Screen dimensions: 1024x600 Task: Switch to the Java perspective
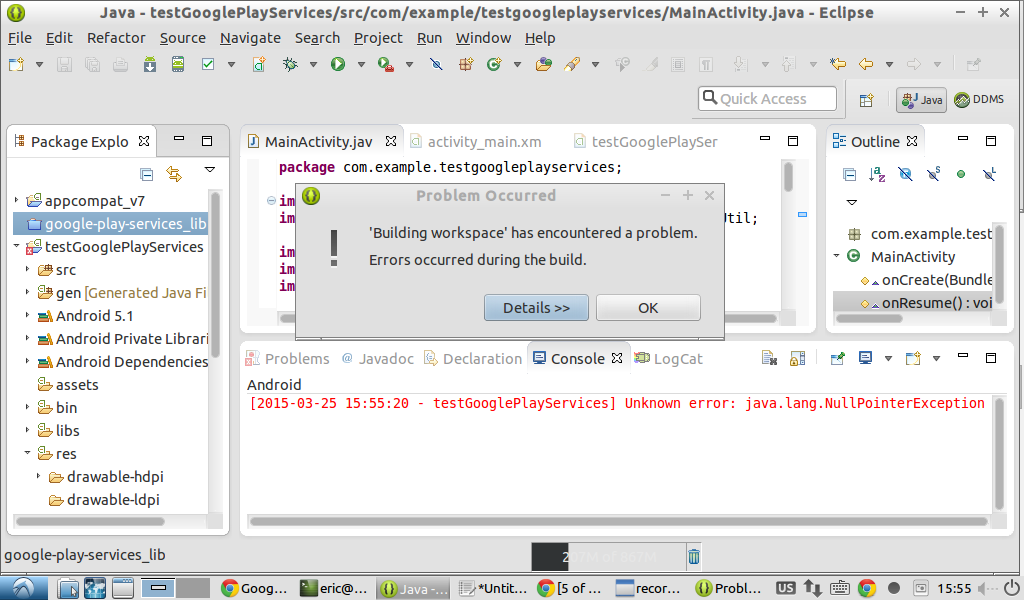point(921,100)
